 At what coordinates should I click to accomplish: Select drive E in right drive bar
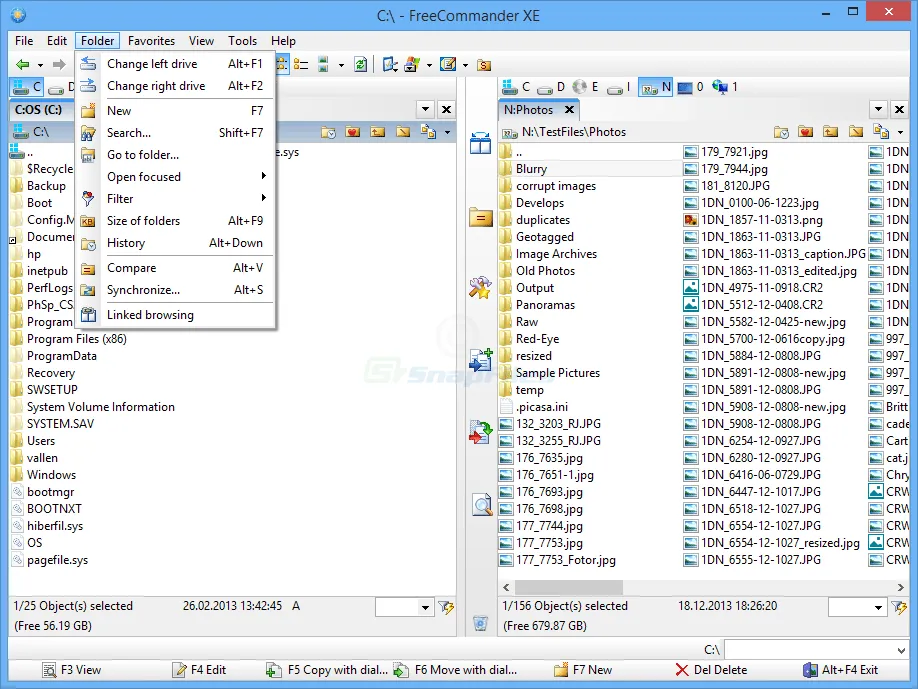click(x=585, y=87)
